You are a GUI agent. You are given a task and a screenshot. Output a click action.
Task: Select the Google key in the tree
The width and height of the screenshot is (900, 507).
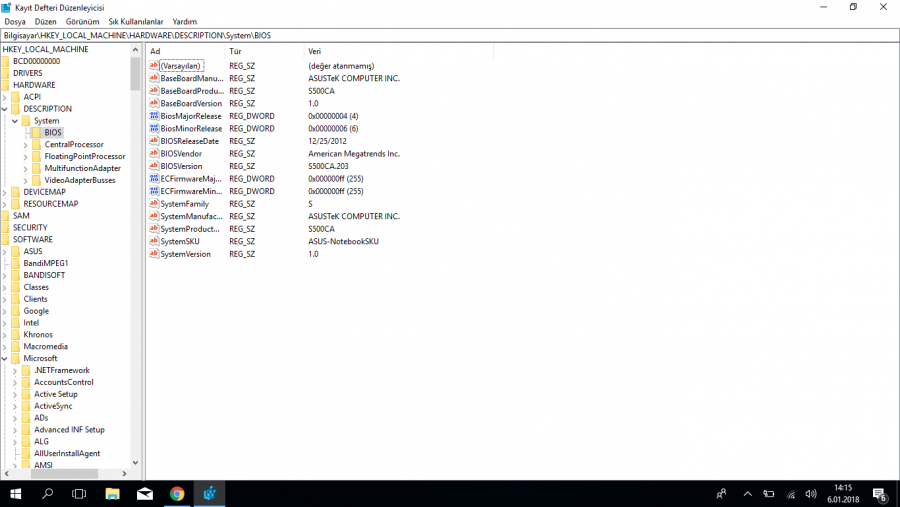tap(36, 311)
